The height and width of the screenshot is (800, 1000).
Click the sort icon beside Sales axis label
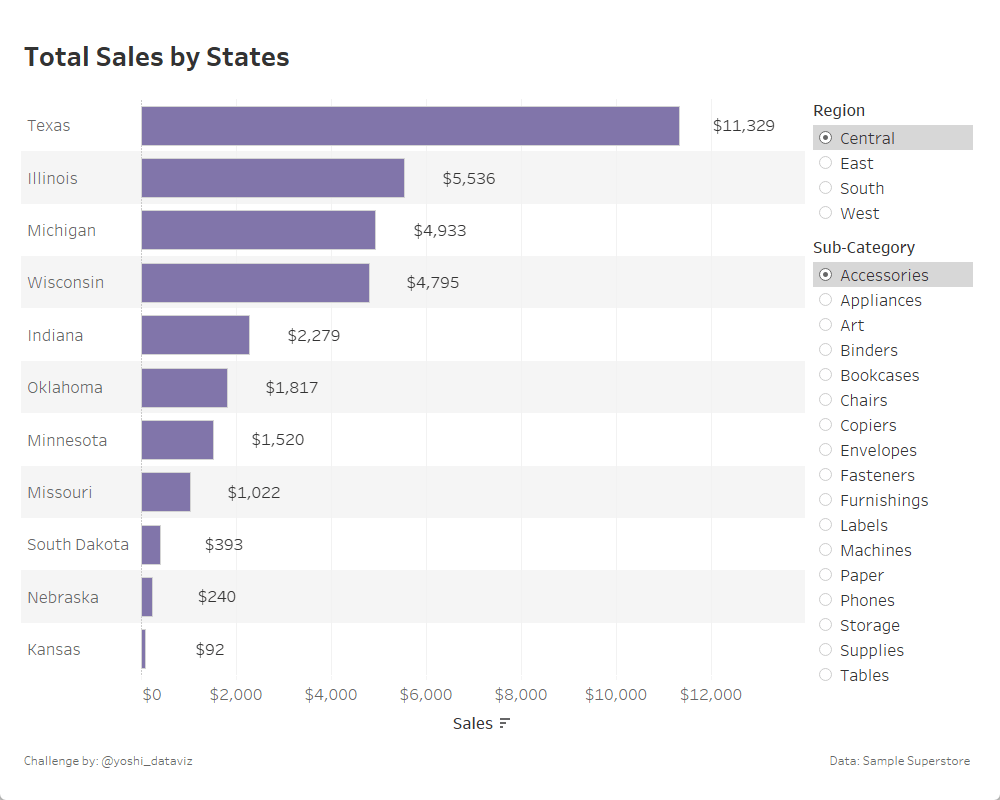click(505, 723)
